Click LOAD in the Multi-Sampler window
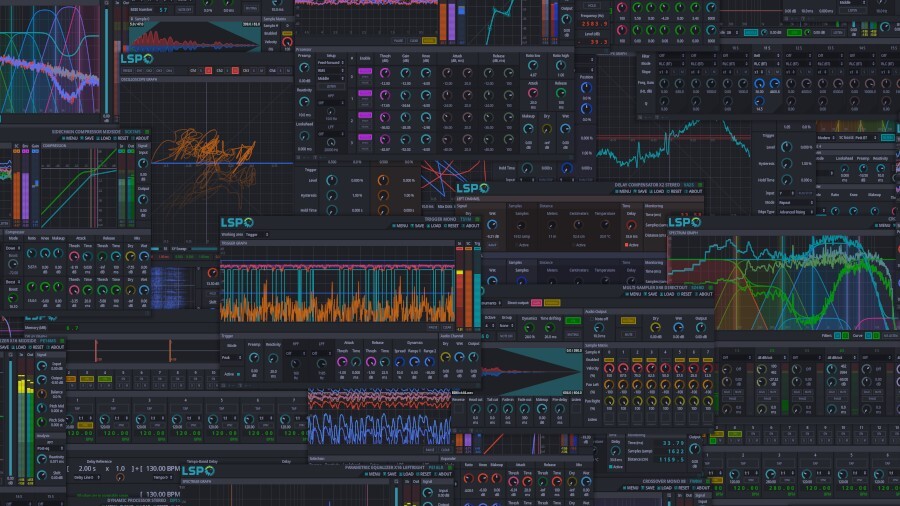The image size is (900, 506). click(667, 294)
